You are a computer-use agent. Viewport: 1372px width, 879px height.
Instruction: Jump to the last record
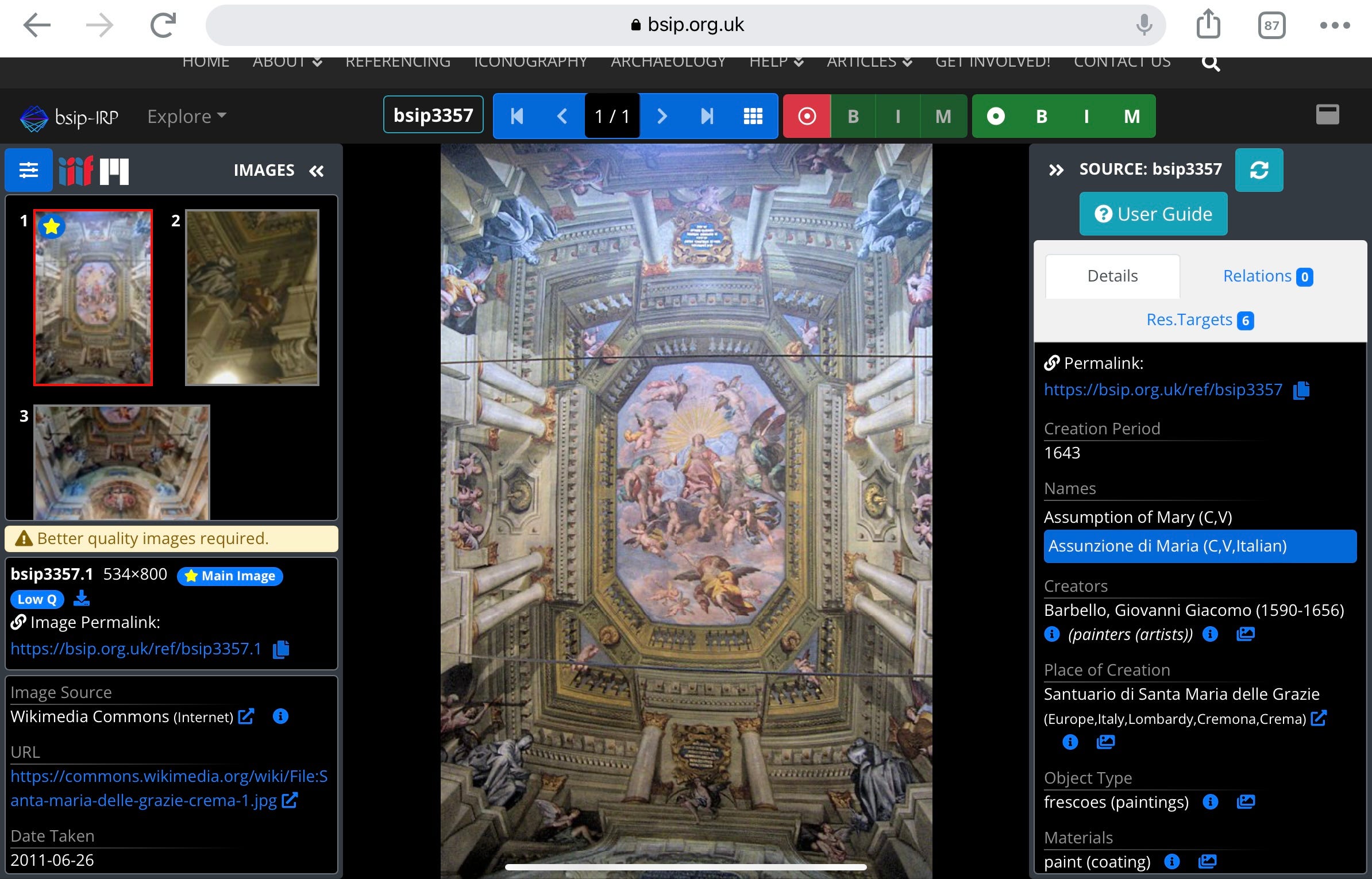pos(707,117)
